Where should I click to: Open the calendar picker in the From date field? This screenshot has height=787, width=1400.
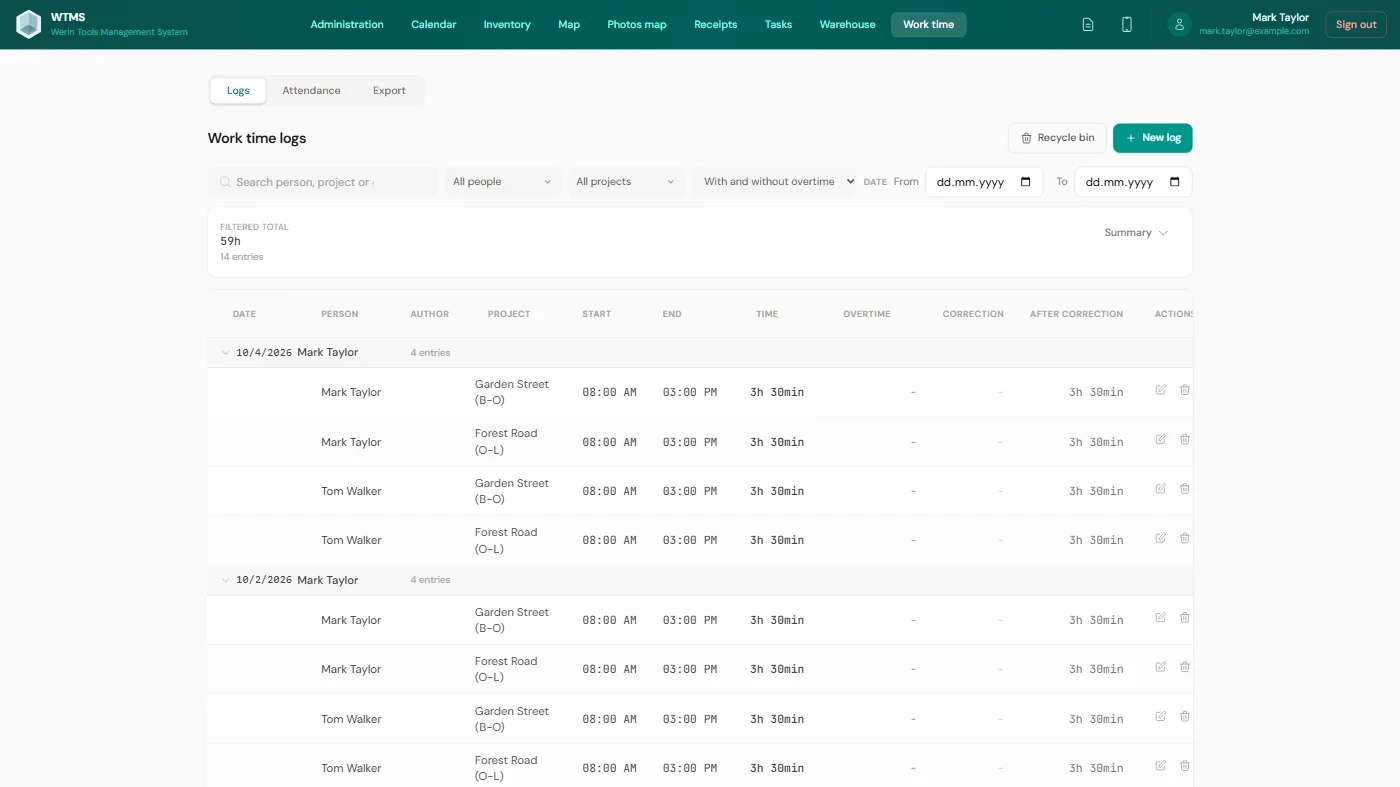1025,182
